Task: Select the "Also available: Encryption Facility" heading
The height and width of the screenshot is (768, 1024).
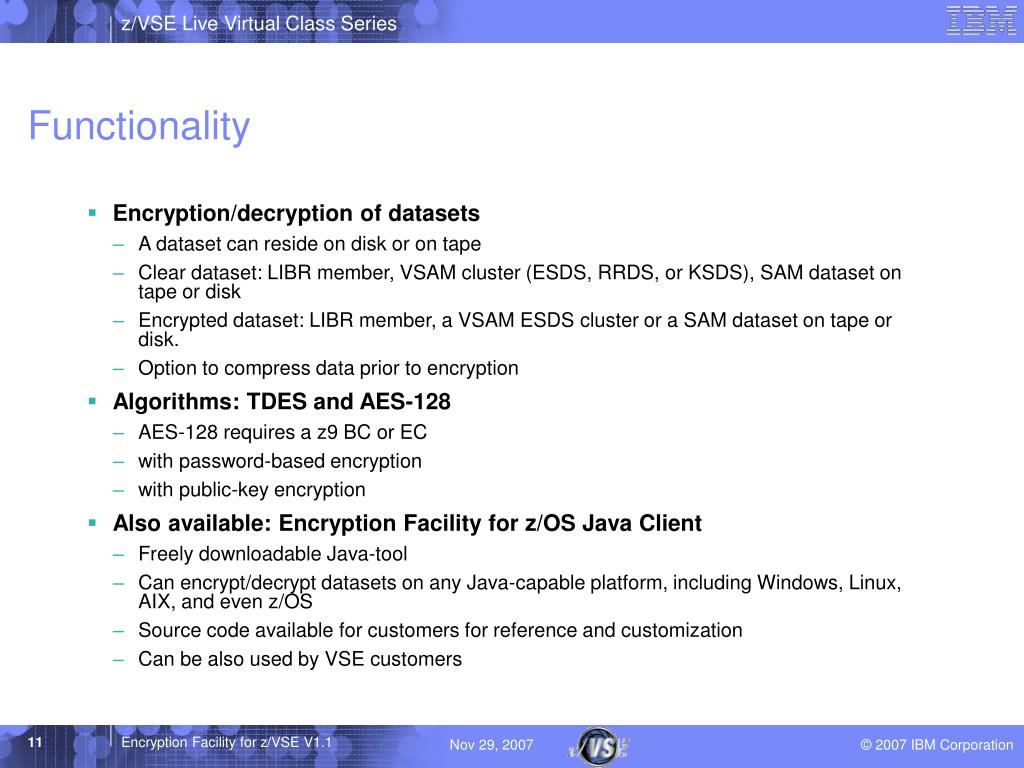Action: 407,523
